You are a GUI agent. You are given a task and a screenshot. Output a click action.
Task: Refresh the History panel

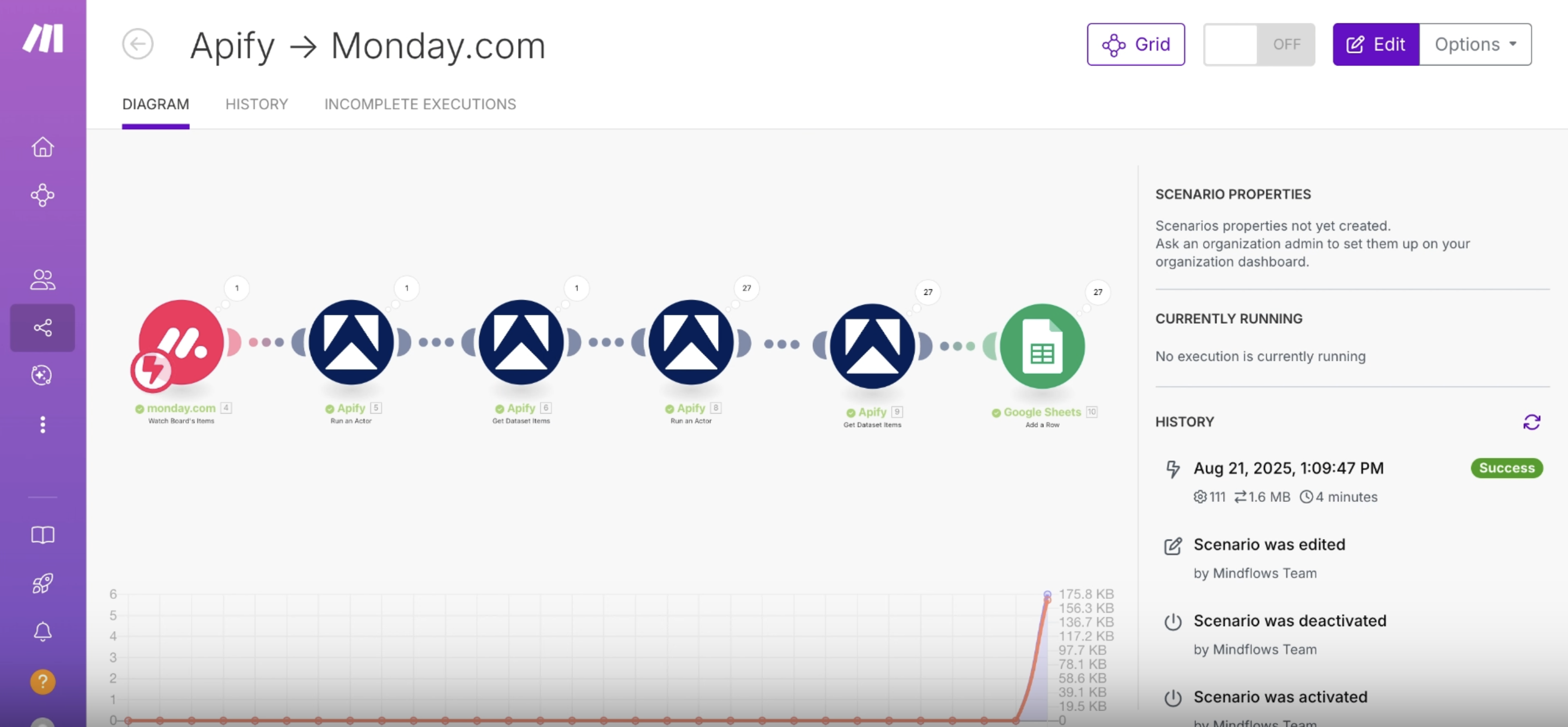pyautogui.click(x=1531, y=422)
